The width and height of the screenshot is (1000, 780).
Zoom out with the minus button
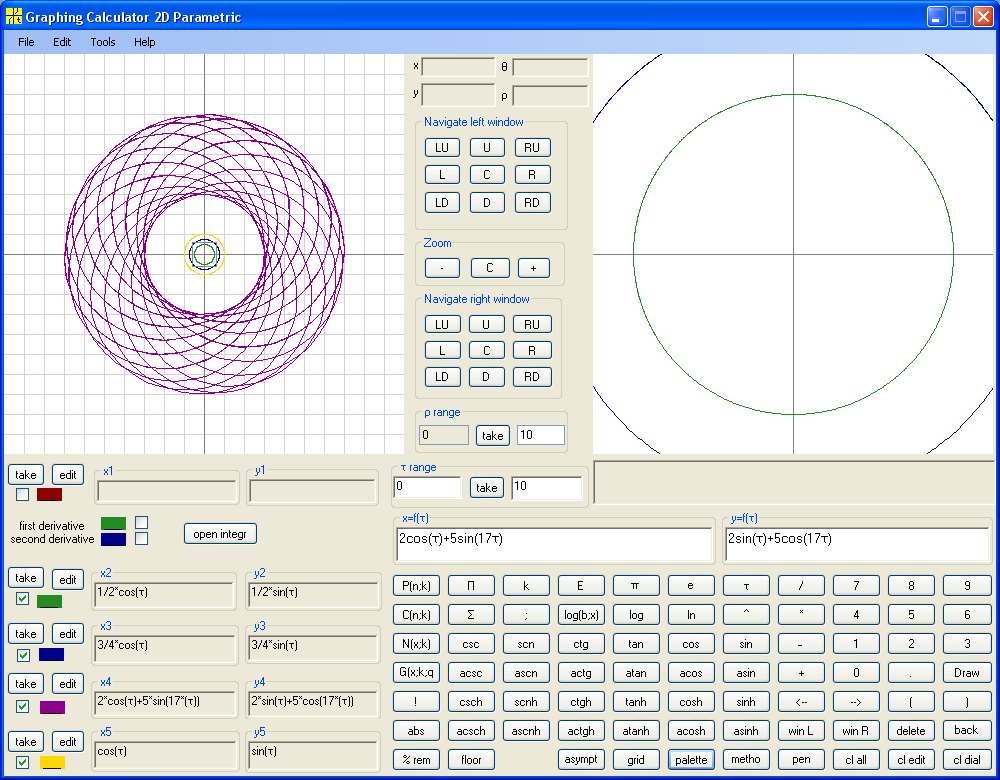pyautogui.click(x=442, y=268)
